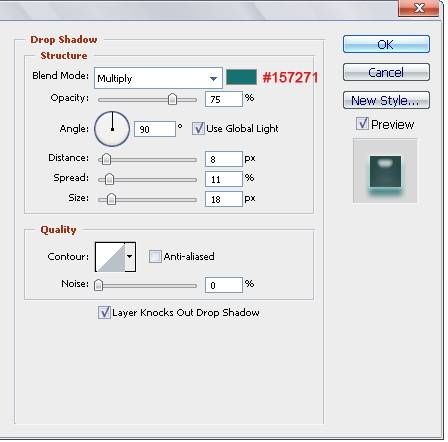
Task: Focus the Size value field
Action: point(224,199)
